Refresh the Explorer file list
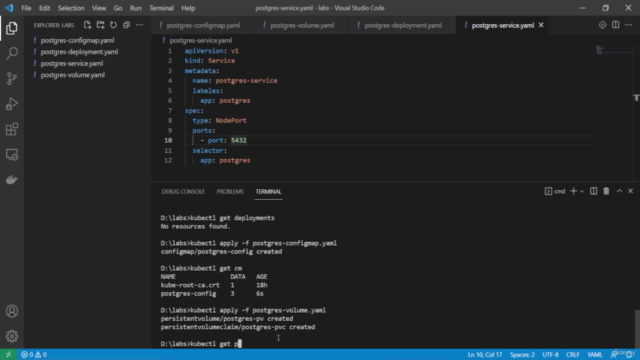The width and height of the screenshot is (640, 360). point(113,25)
